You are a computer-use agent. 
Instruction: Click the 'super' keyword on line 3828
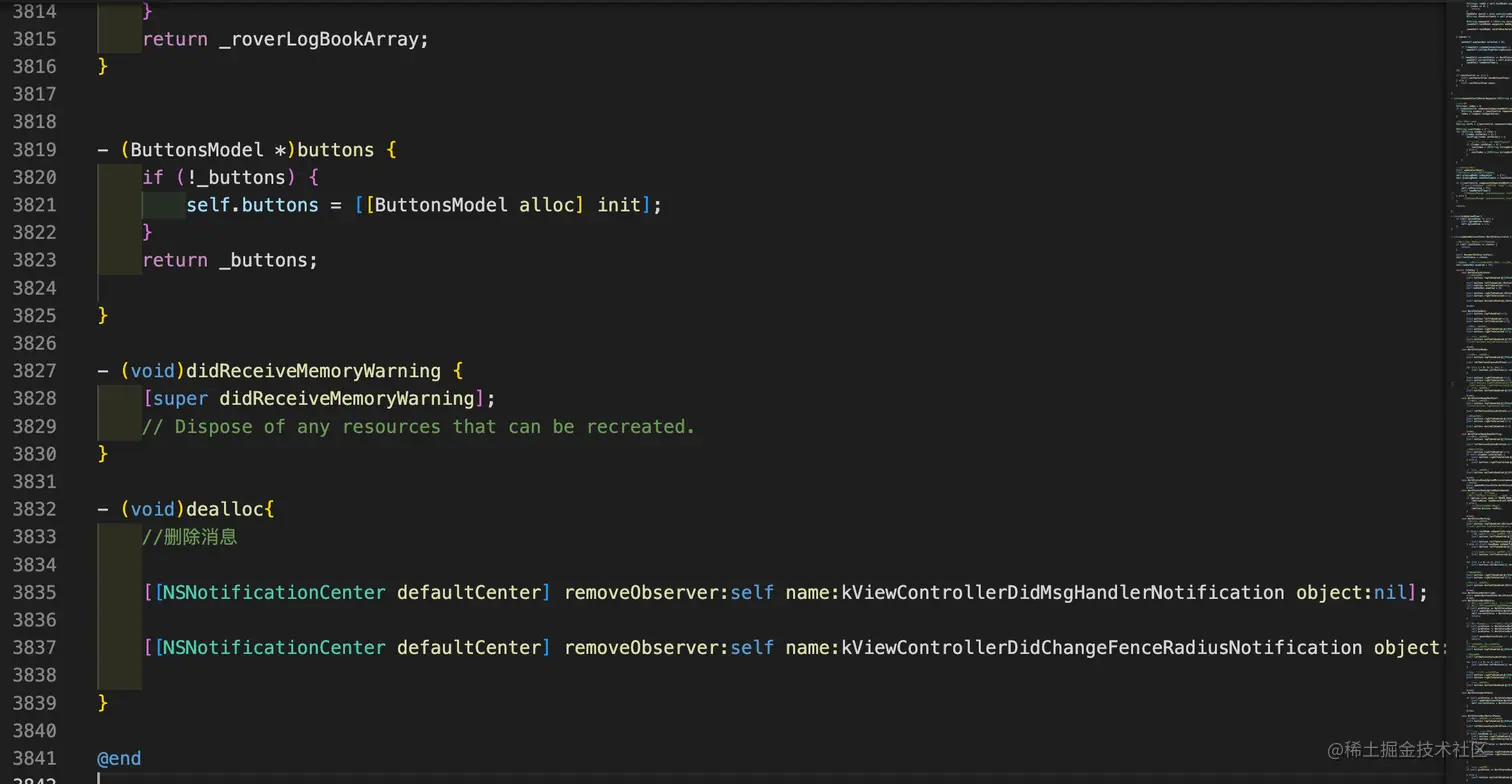click(180, 399)
